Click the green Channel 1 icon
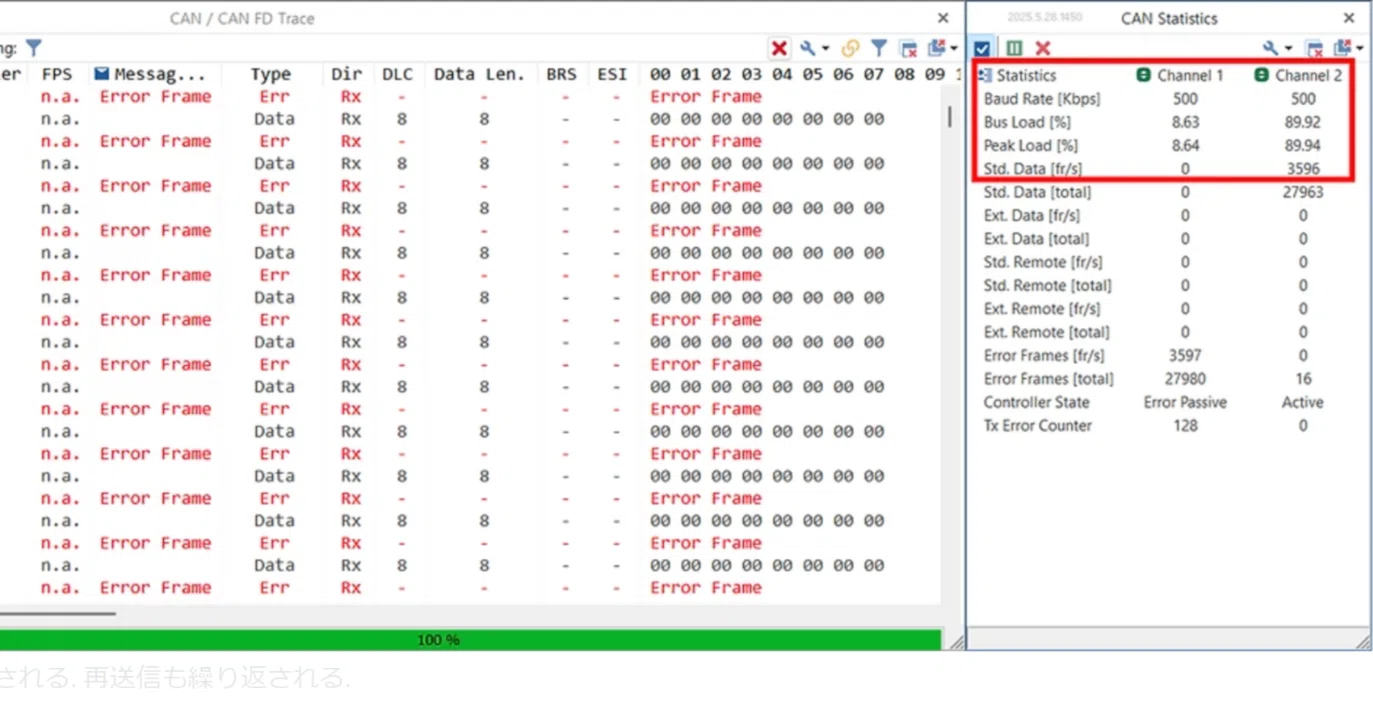Viewport: 1373px width, 718px height. point(1144,75)
